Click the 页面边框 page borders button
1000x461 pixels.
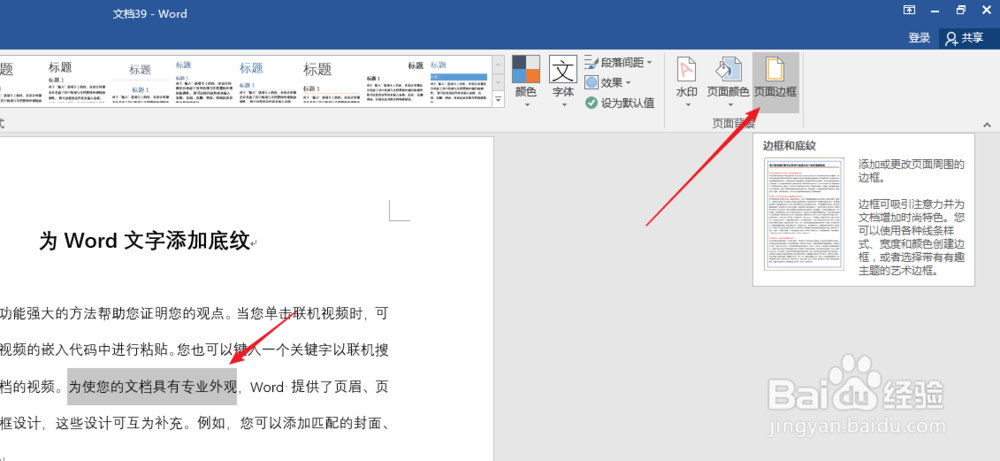(x=775, y=82)
